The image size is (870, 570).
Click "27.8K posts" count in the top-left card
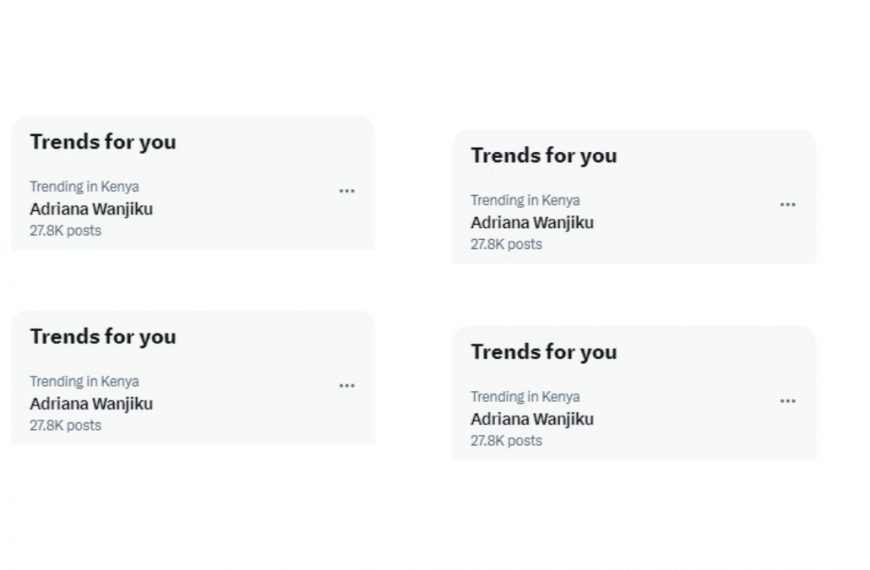coord(65,231)
